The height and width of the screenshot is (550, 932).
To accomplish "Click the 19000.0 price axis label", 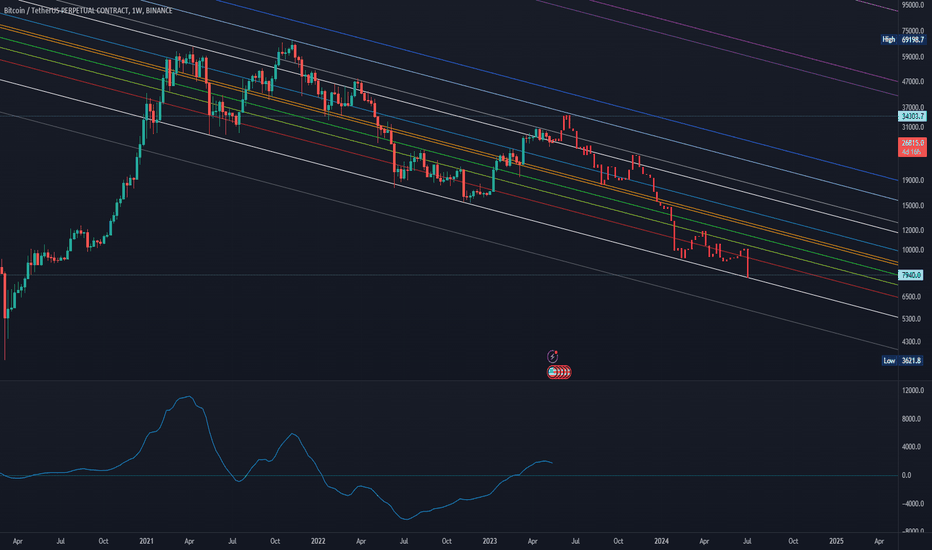I will (x=912, y=180).
